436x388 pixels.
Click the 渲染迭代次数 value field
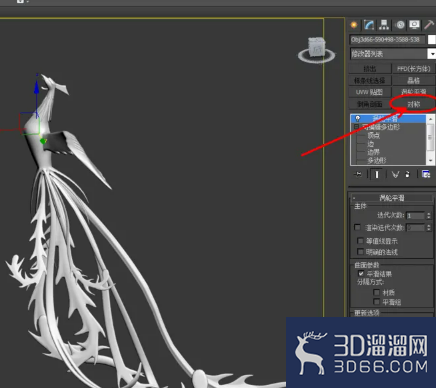[415, 228]
